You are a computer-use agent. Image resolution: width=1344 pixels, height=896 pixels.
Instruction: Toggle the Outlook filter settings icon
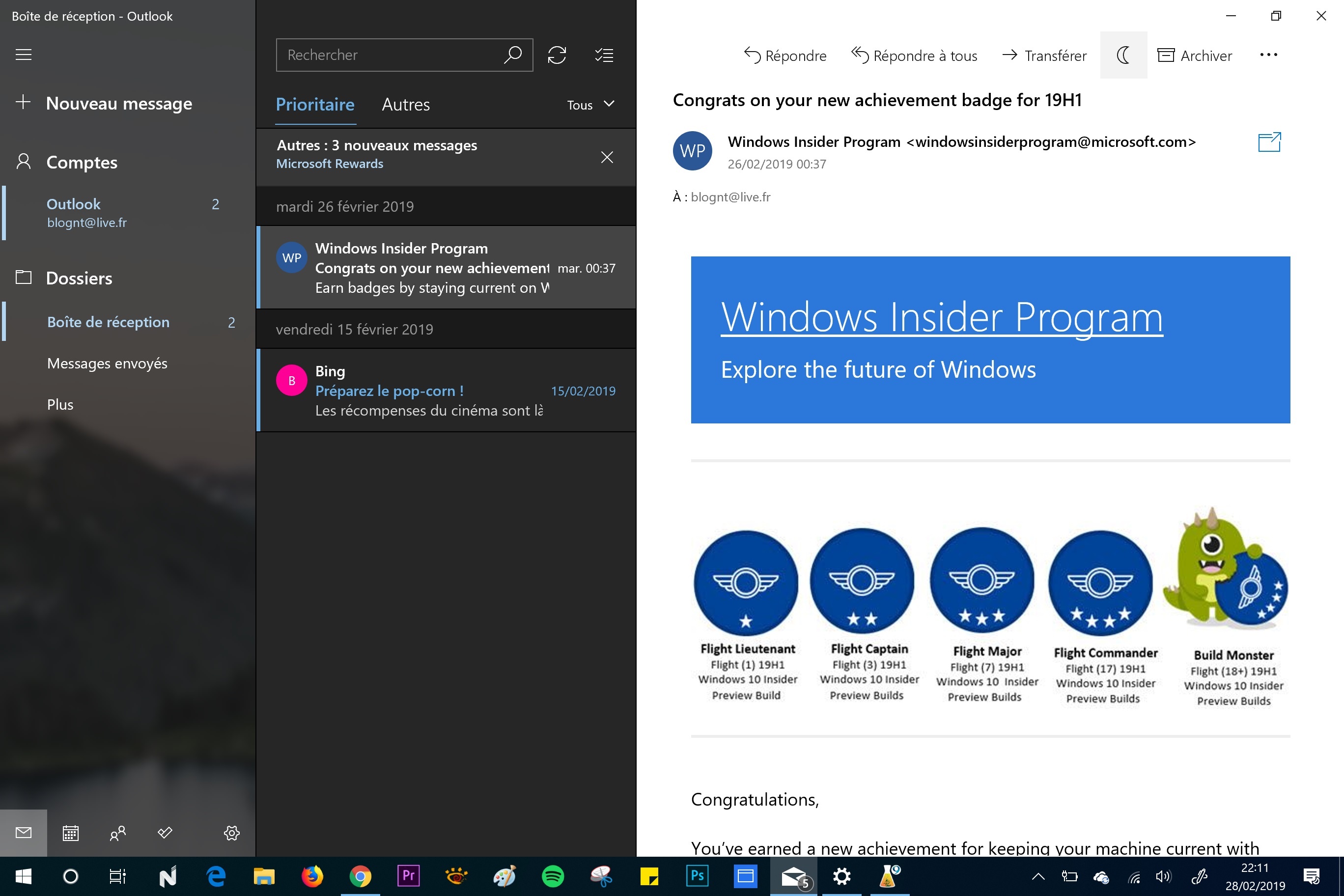tap(604, 55)
